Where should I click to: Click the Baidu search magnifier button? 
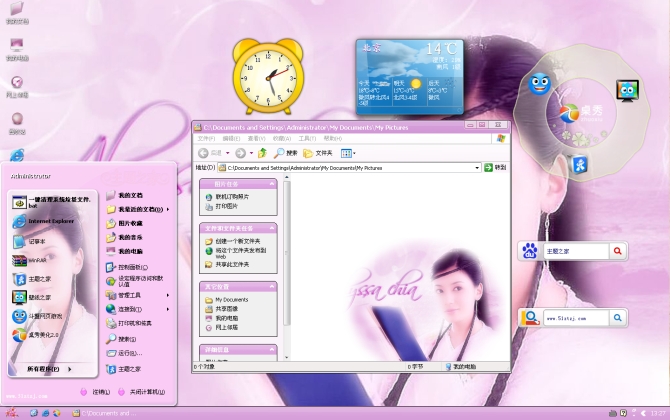pos(617,251)
